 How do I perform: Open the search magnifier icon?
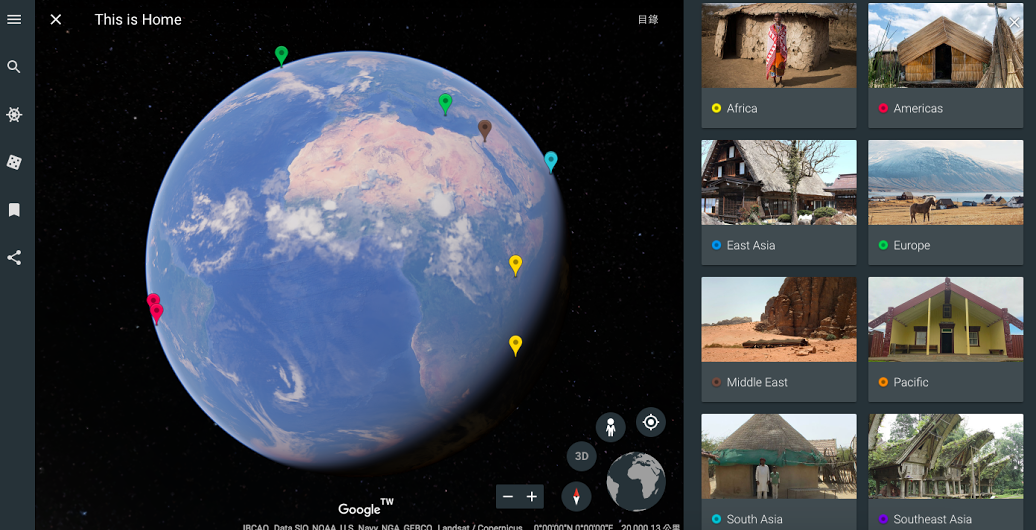coord(14,67)
